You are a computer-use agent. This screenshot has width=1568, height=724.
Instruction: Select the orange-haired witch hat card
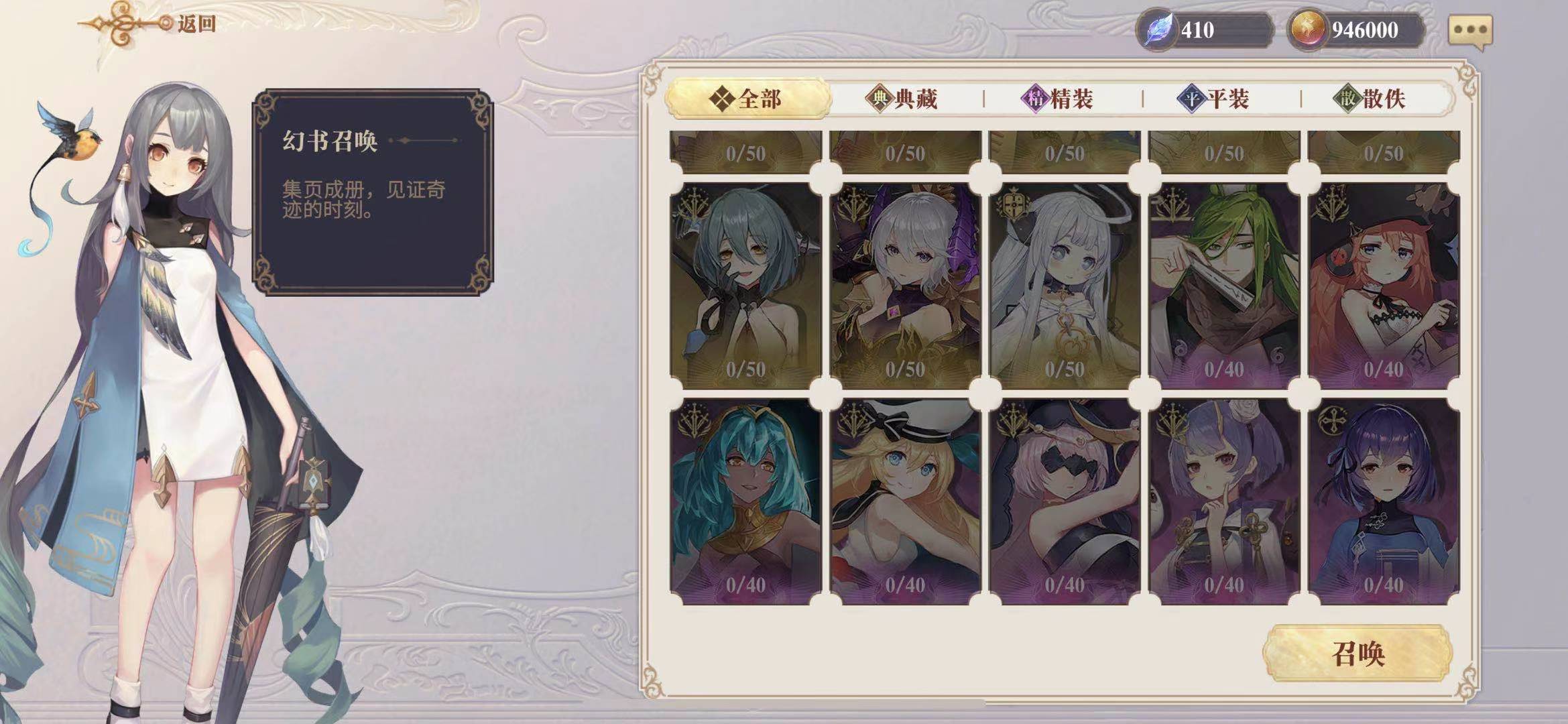[1384, 286]
